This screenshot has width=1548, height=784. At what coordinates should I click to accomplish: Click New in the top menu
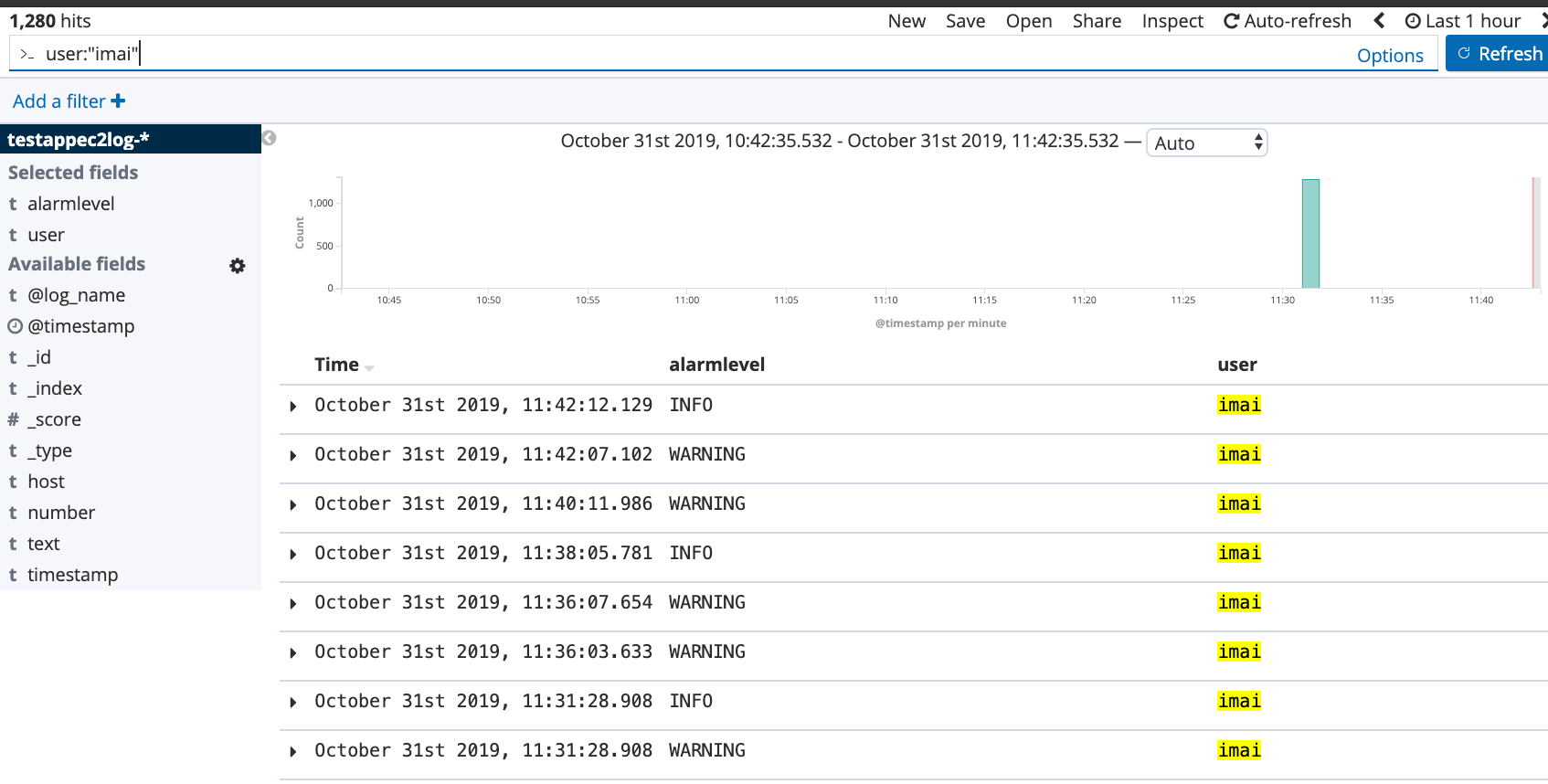[x=907, y=21]
